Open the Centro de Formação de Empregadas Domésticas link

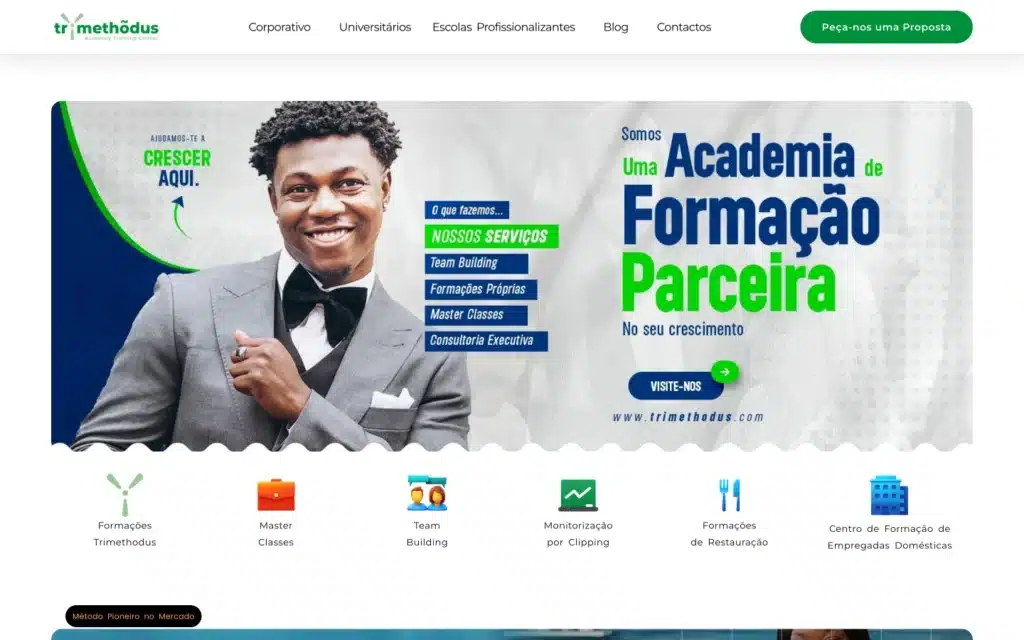pos(889,537)
